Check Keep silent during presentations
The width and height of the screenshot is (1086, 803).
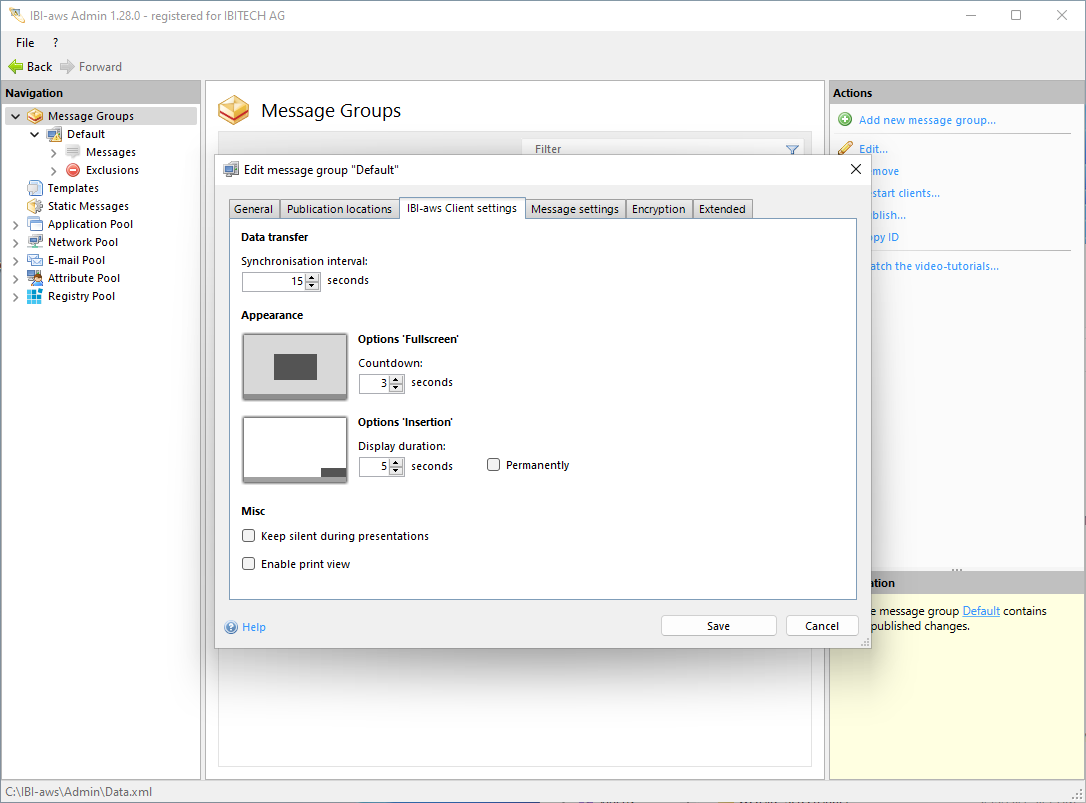pyautogui.click(x=249, y=536)
